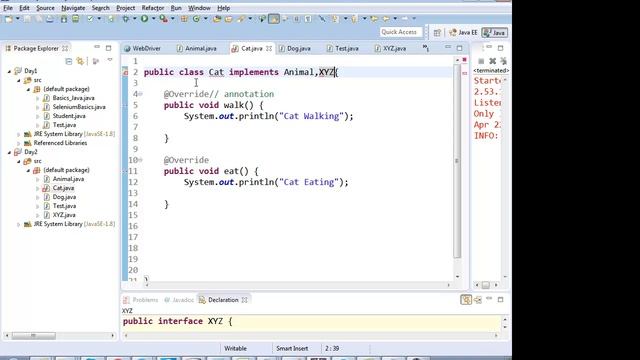This screenshot has width=640, height=360.
Task: Click the Terminate square icon in Console
Action: point(481,61)
